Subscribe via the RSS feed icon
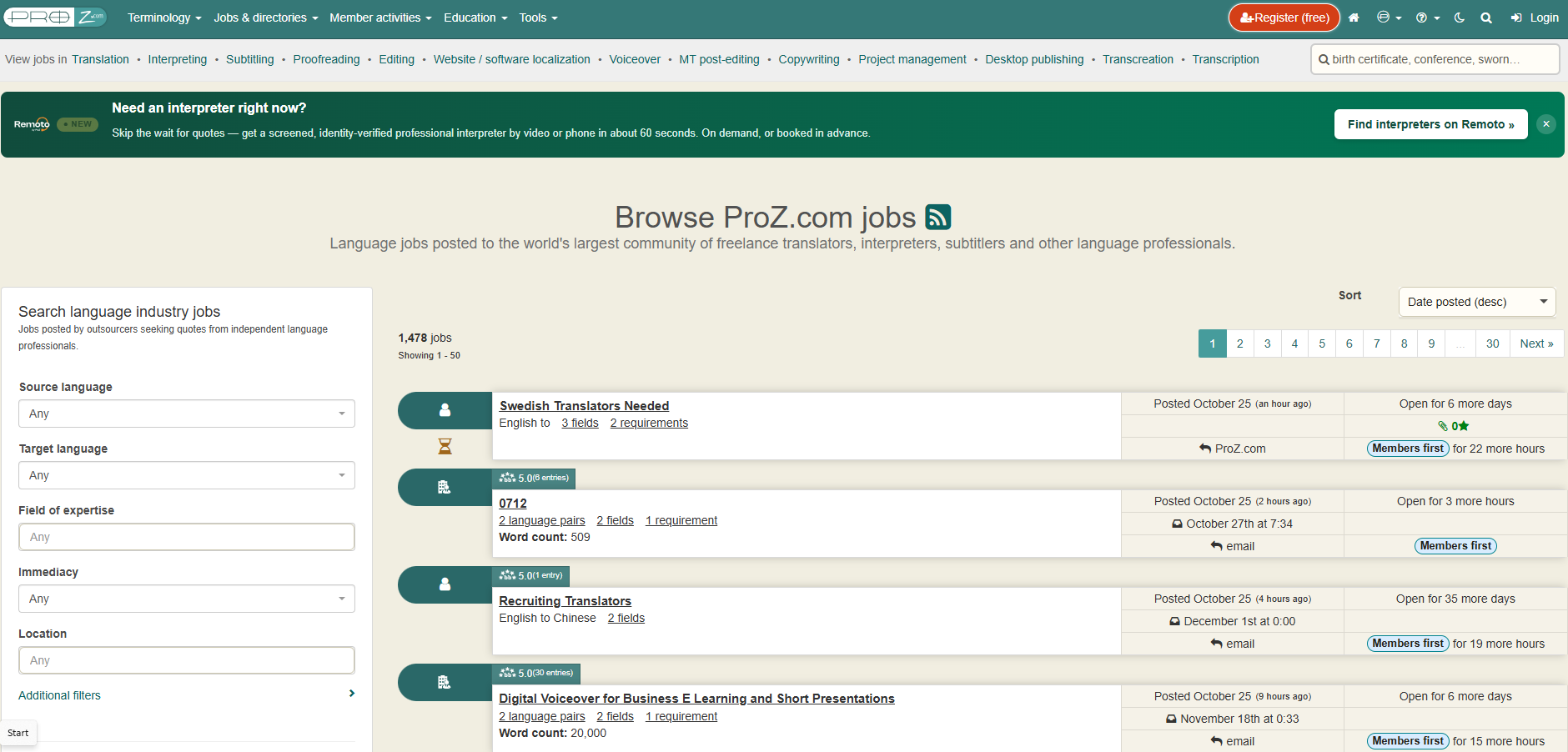1568x752 pixels. click(938, 217)
